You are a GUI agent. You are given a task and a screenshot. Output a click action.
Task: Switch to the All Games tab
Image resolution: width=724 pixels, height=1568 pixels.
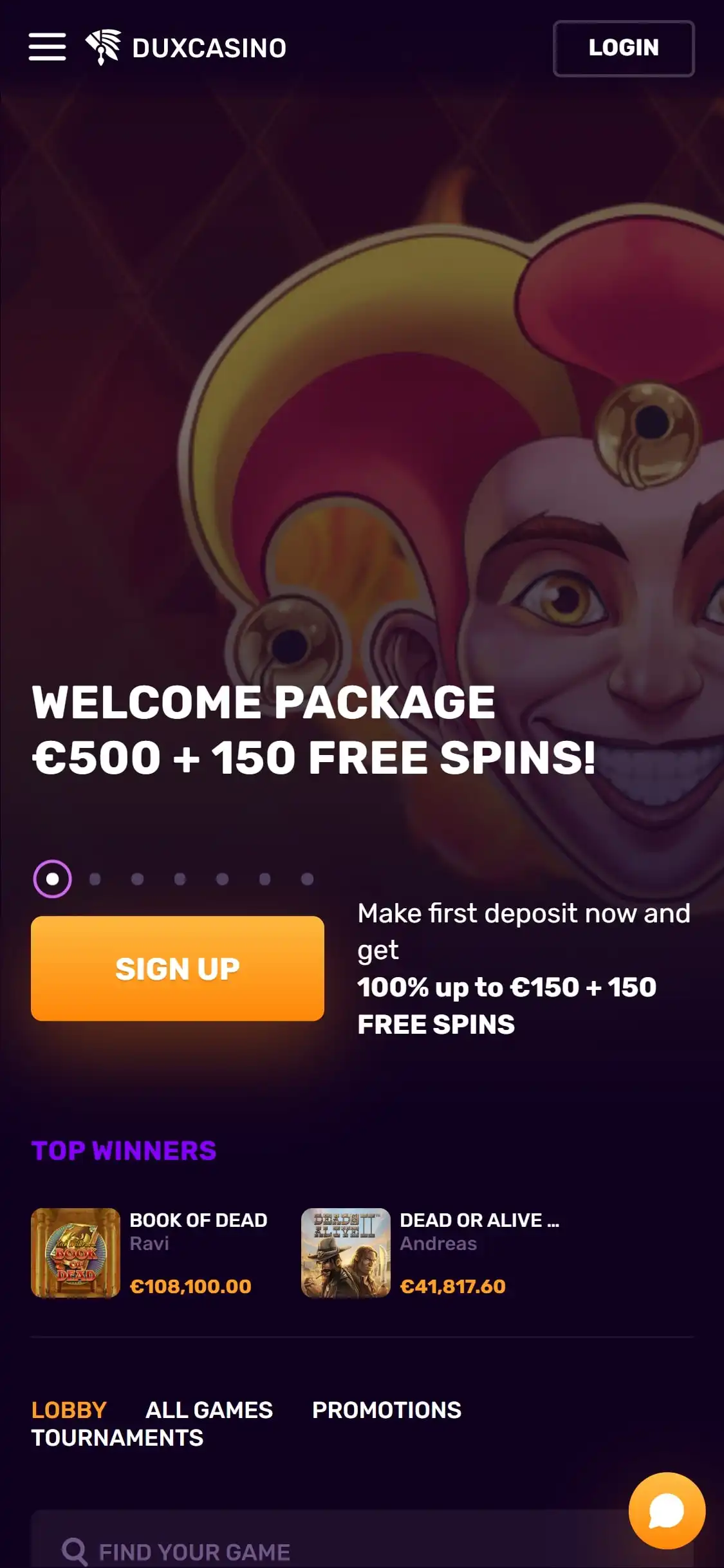(209, 1410)
